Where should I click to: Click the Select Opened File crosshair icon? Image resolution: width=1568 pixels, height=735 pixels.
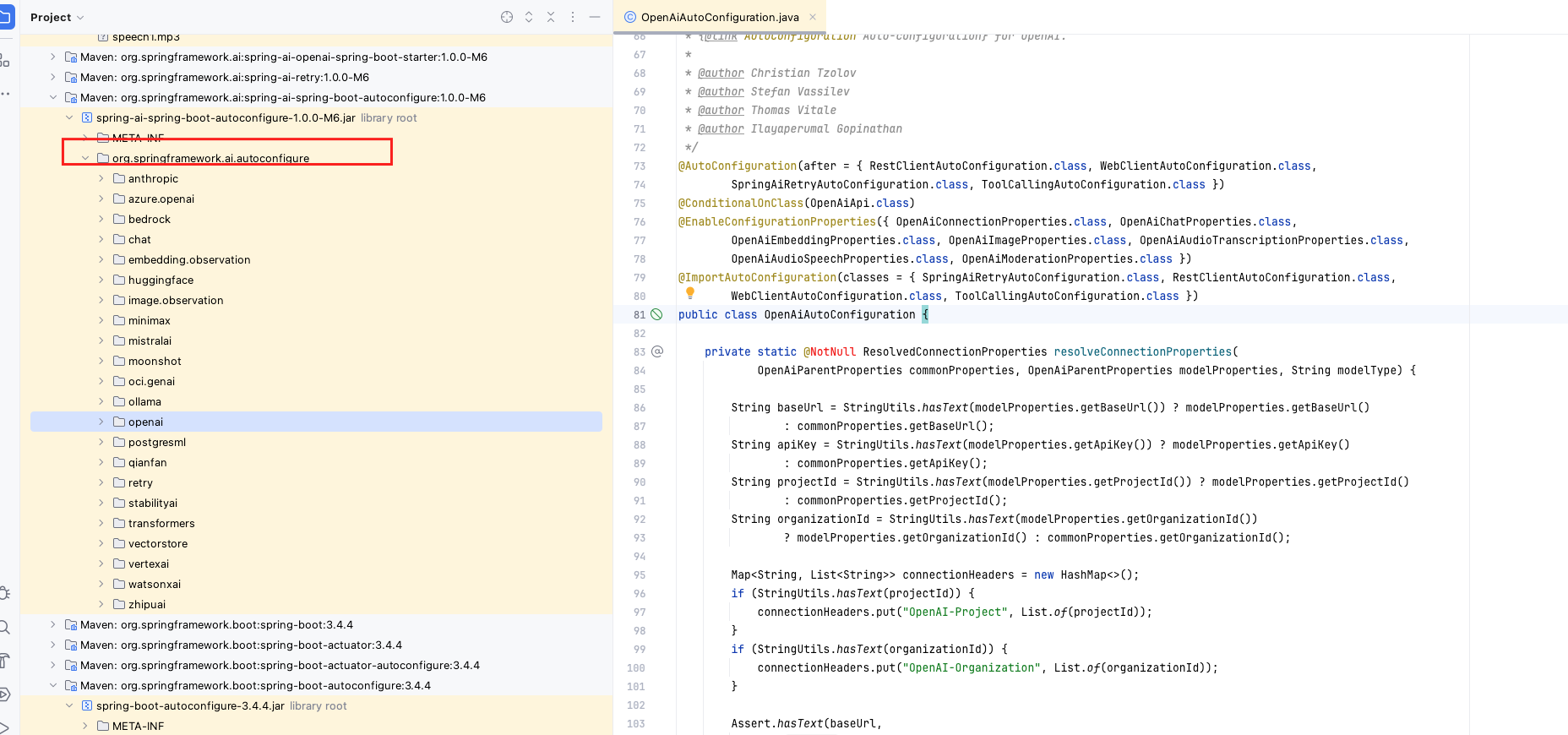click(x=507, y=17)
